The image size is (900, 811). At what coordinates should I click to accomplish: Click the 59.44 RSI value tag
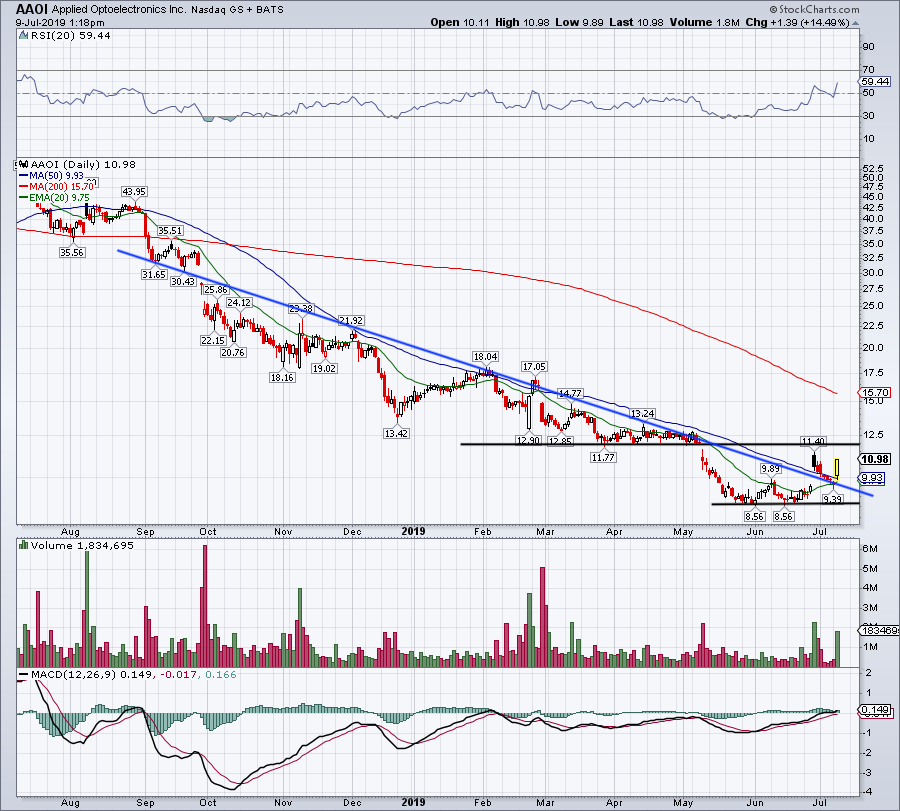point(873,81)
